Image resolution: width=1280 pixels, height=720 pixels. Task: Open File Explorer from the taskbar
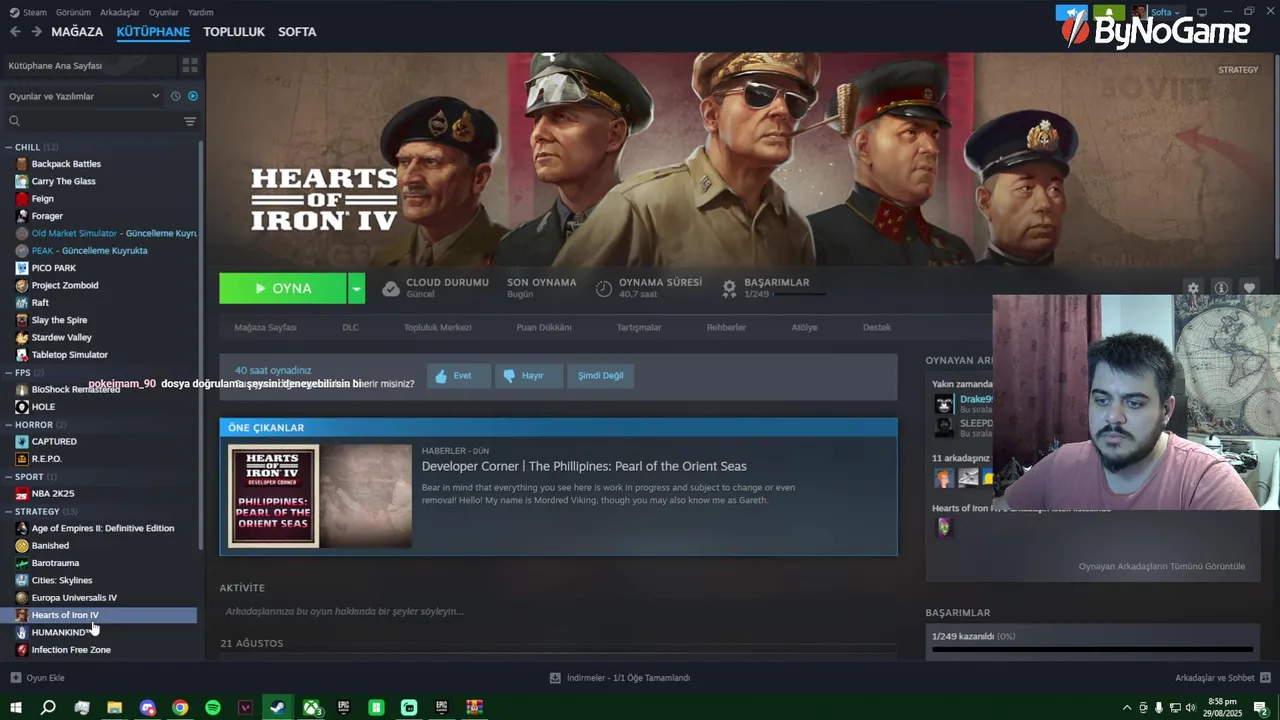[x=114, y=707]
